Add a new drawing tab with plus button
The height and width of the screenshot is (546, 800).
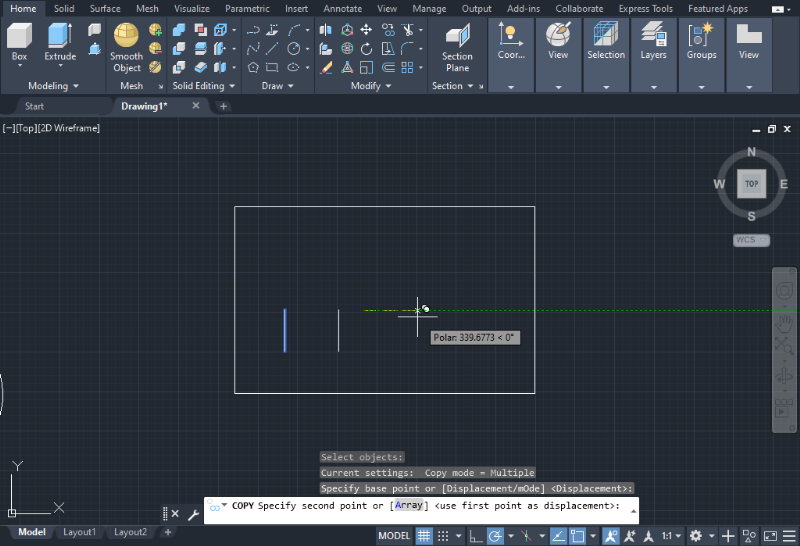pos(223,106)
